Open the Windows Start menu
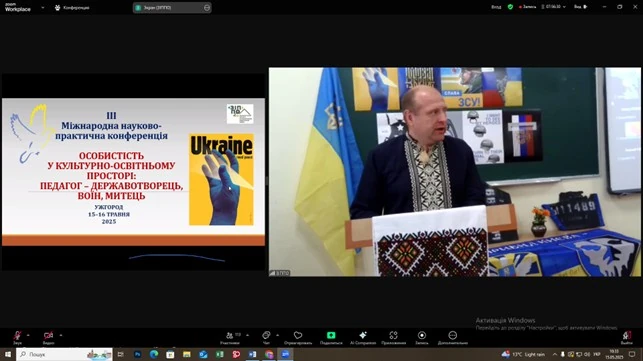The width and height of the screenshot is (643, 361). tap(8, 354)
